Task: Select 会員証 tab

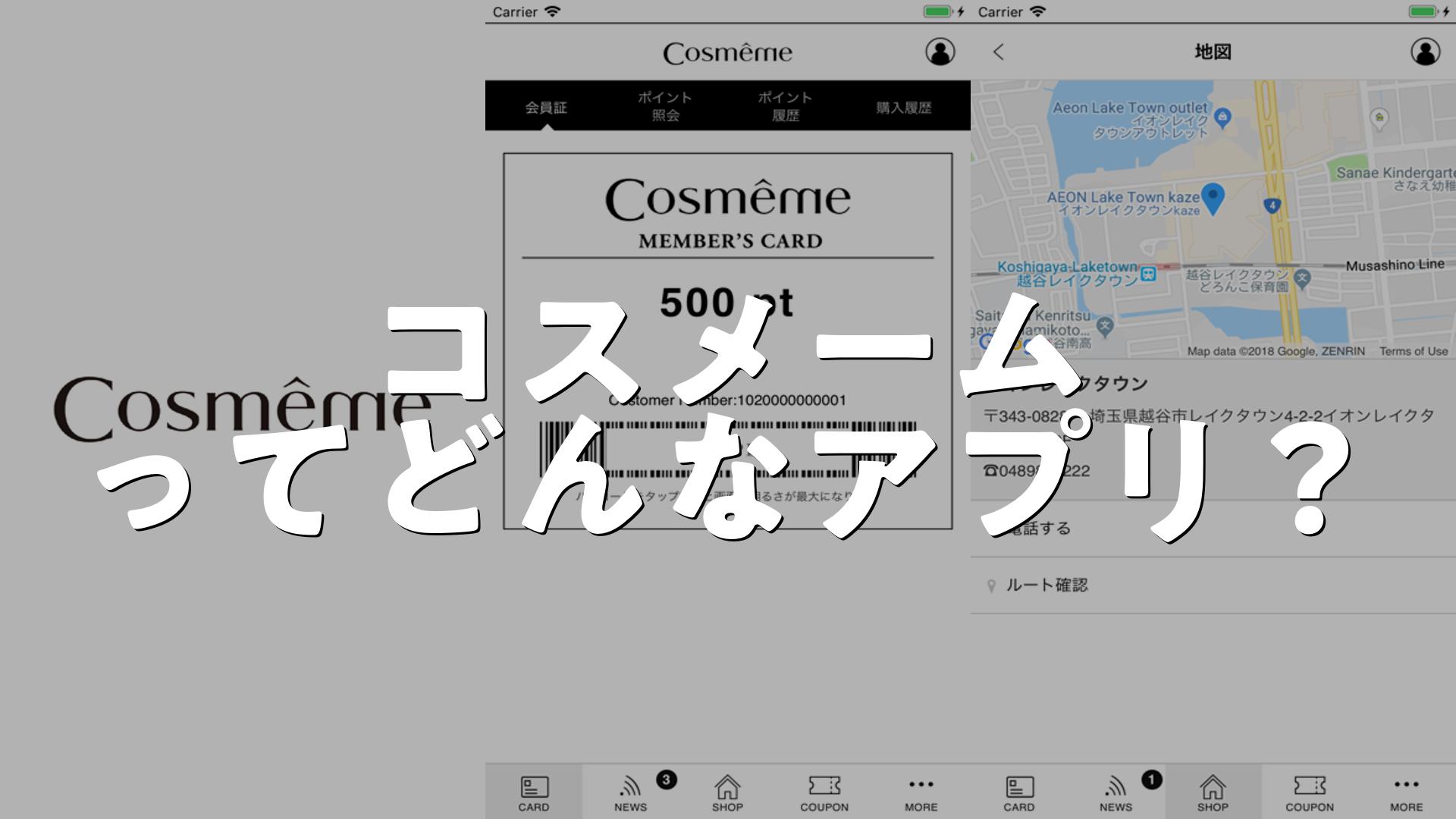Action: (546, 107)
